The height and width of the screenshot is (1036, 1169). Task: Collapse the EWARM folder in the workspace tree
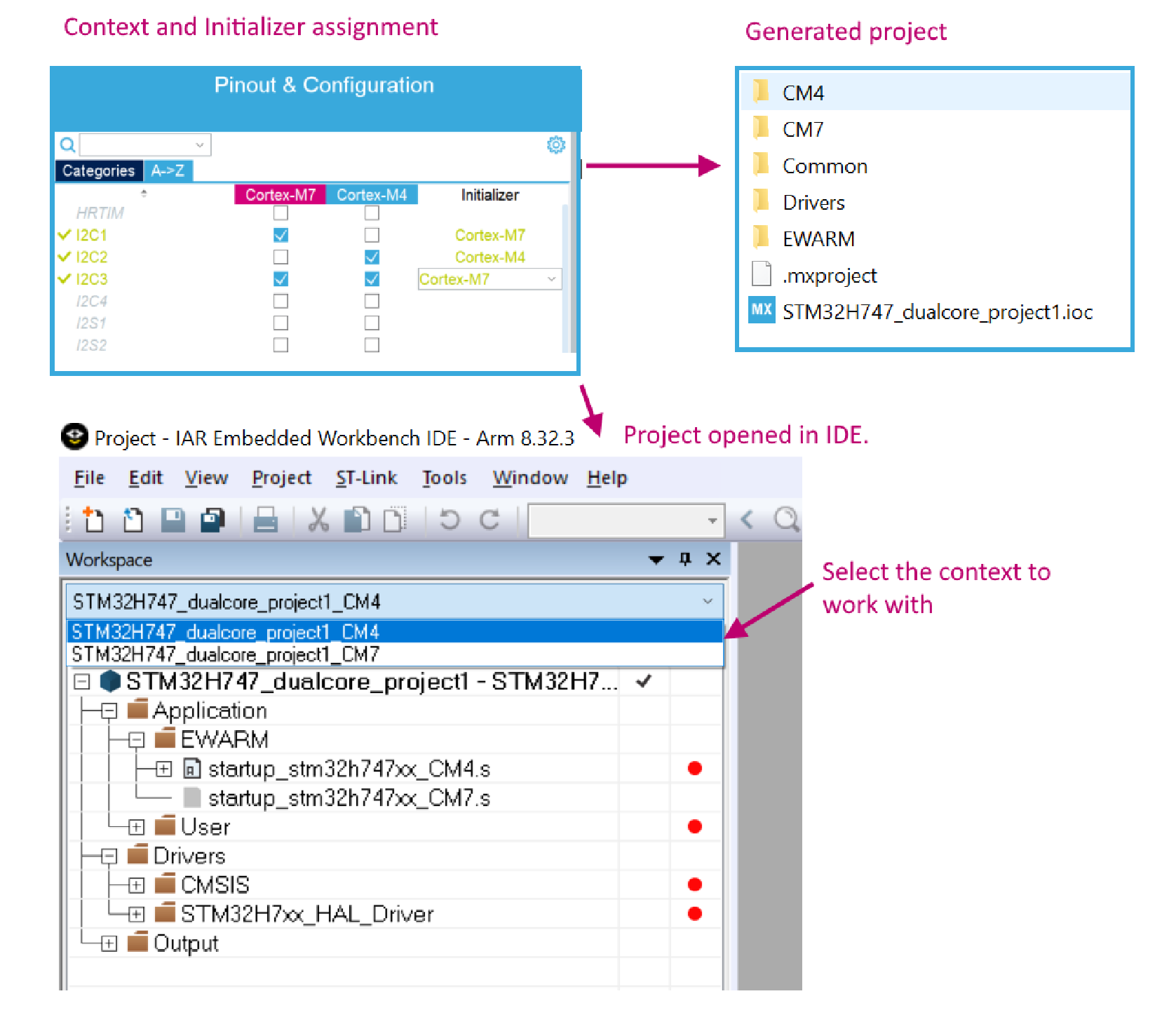pyautogui.click(x=136, y=739)
